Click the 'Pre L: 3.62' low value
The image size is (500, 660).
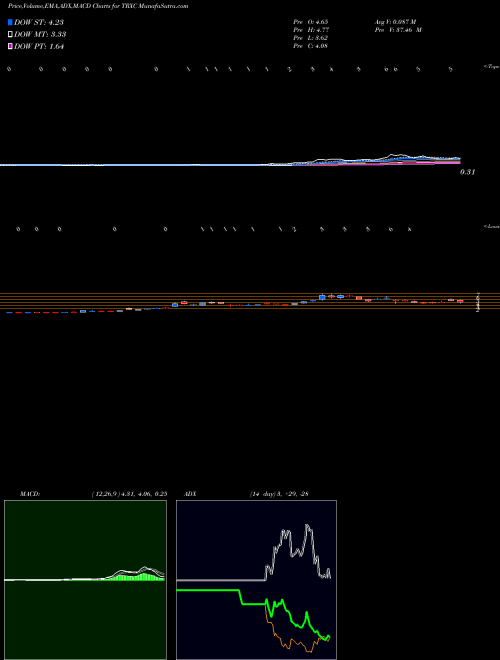coord(311,38)
